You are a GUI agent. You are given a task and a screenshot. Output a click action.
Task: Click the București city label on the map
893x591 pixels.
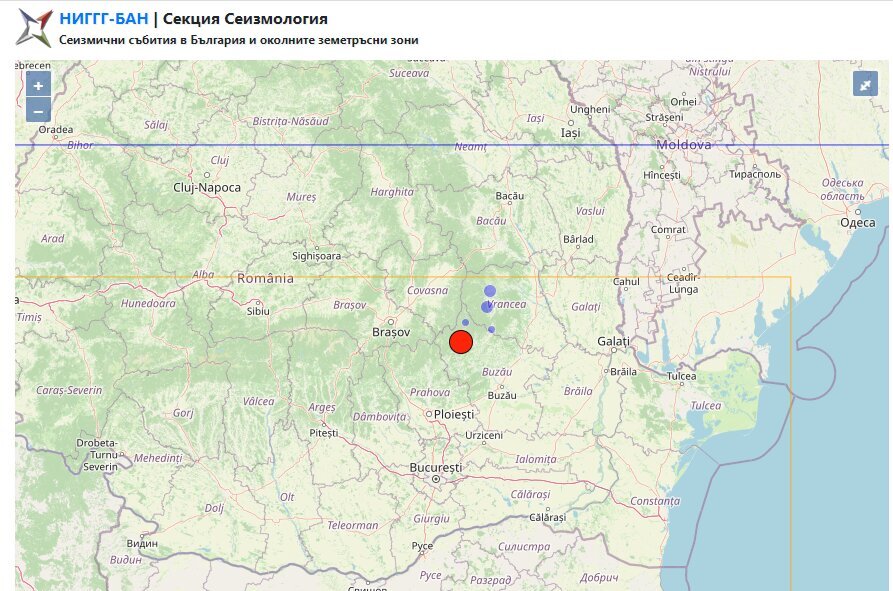click(436, 467)
